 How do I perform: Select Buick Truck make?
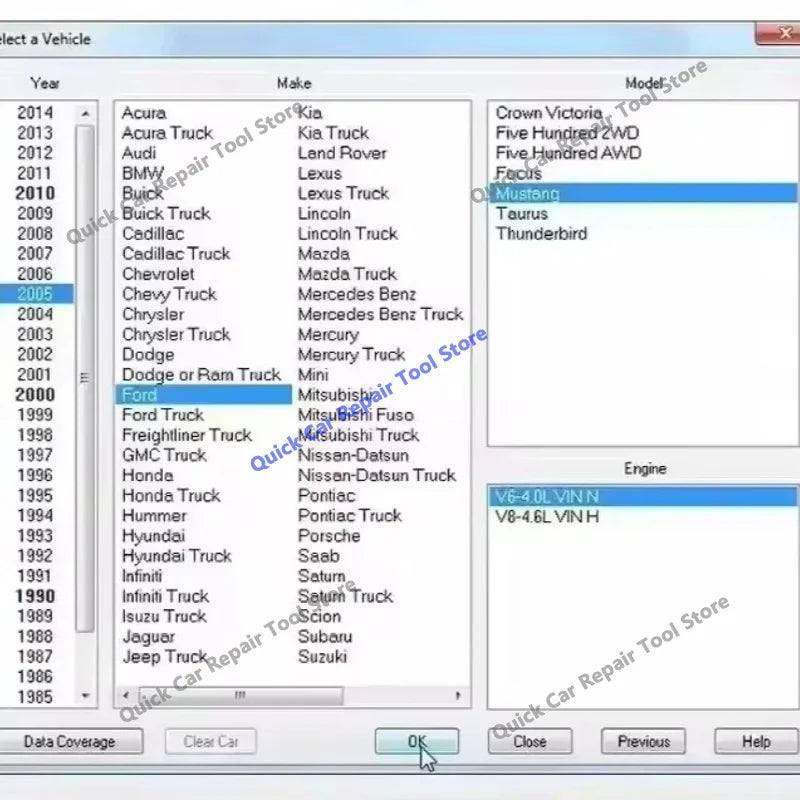[166, 213]
